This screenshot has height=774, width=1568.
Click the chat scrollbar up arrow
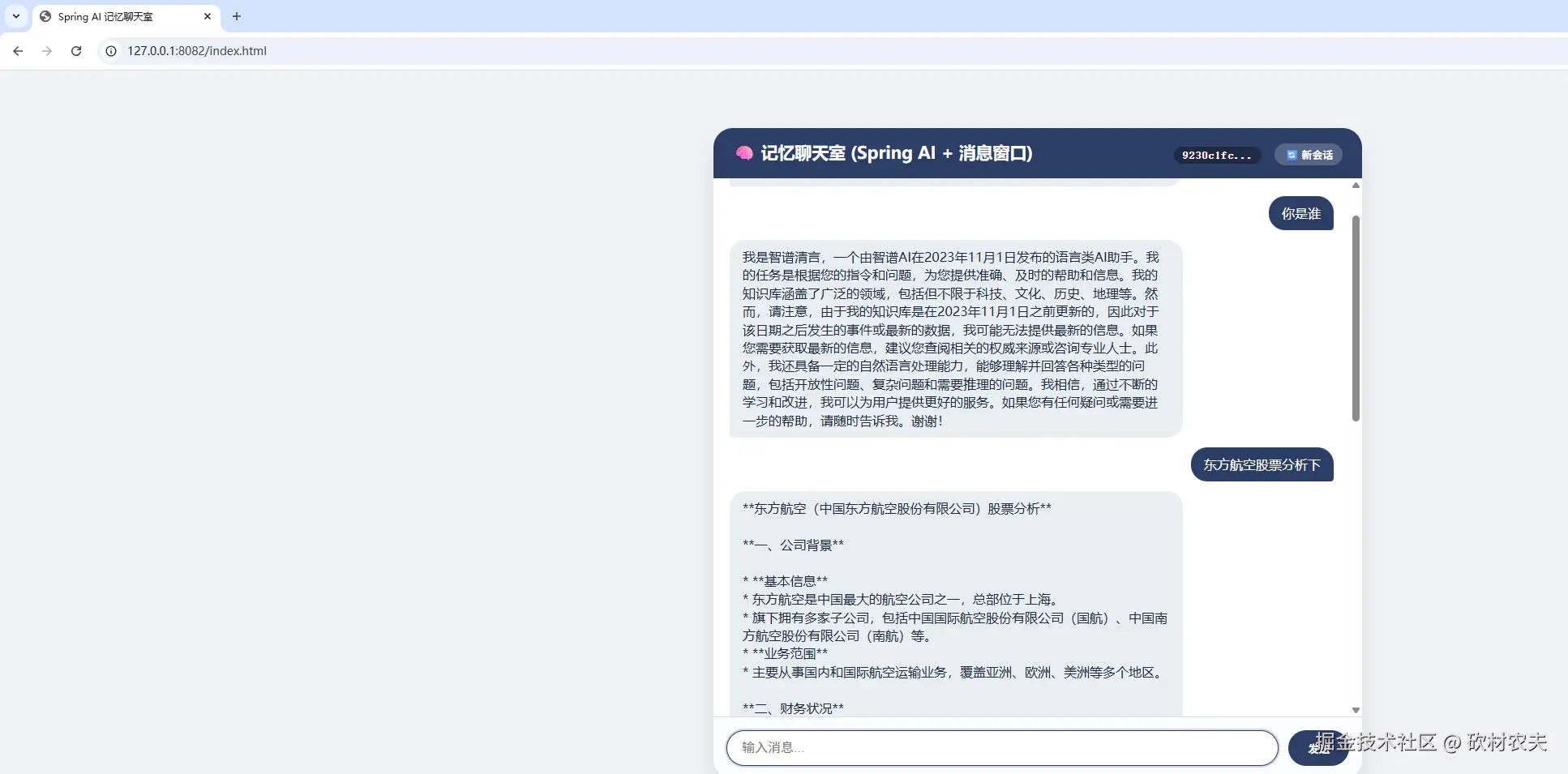click(x=1355, y=185)
